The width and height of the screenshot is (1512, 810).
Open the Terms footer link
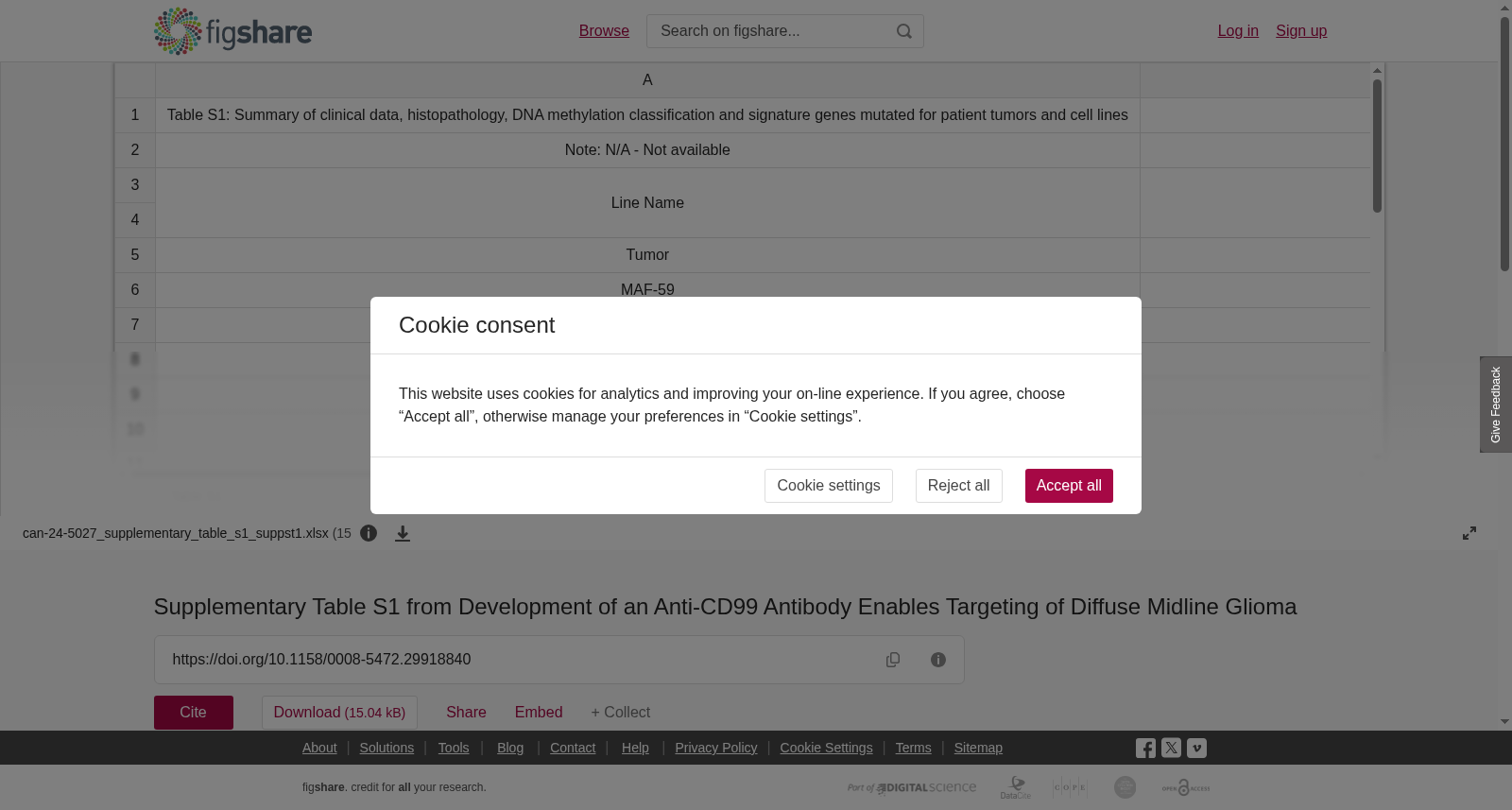pos(913,748)
